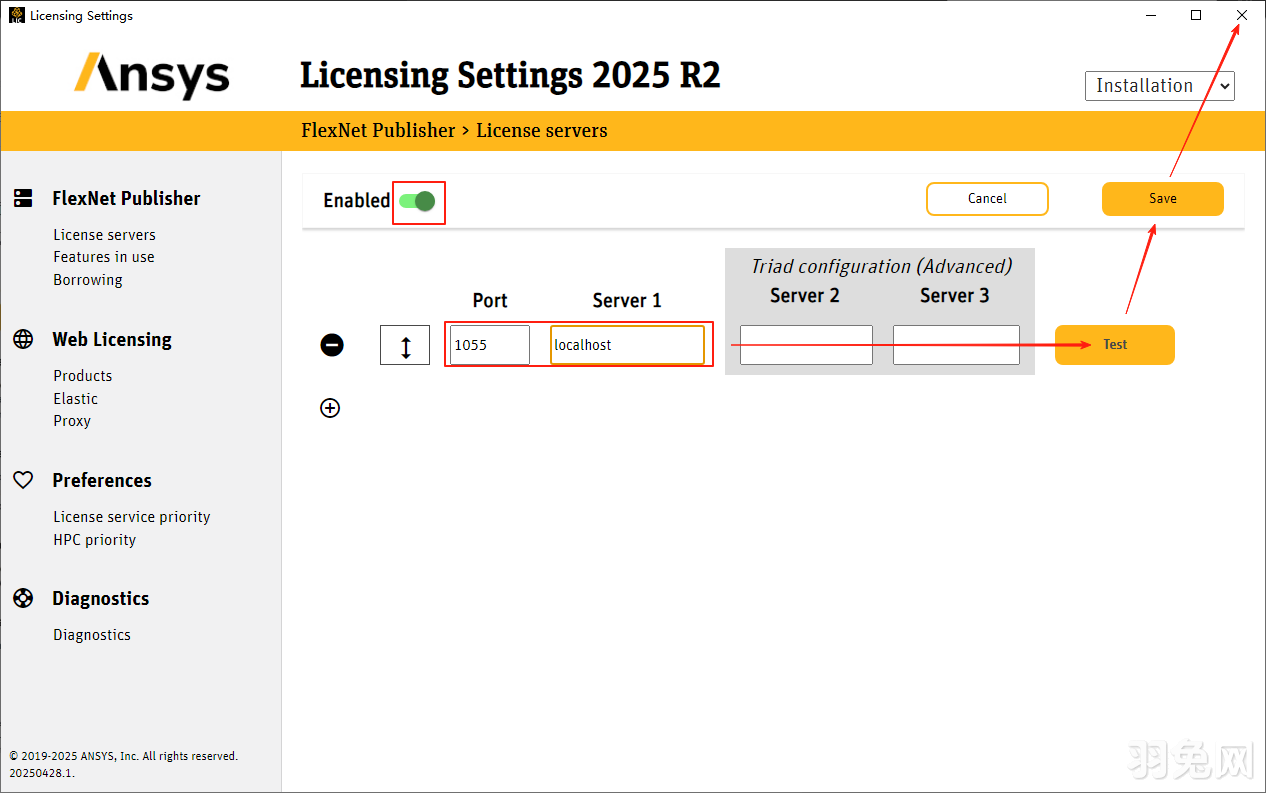Save the license server settings
The height and width of the screenshot is (793, 1266).
click(1162, 198)
